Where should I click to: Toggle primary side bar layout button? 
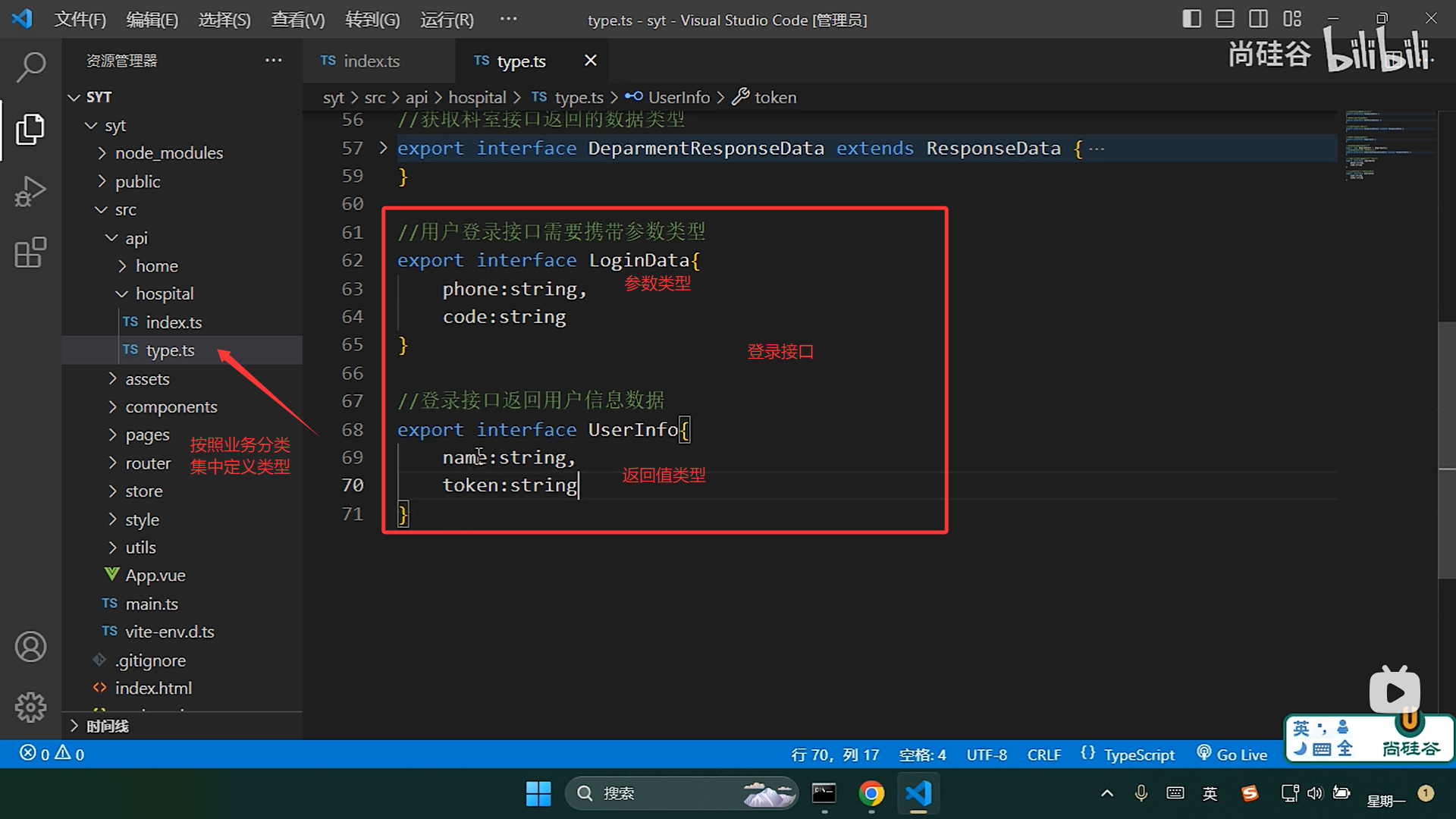1191,19
